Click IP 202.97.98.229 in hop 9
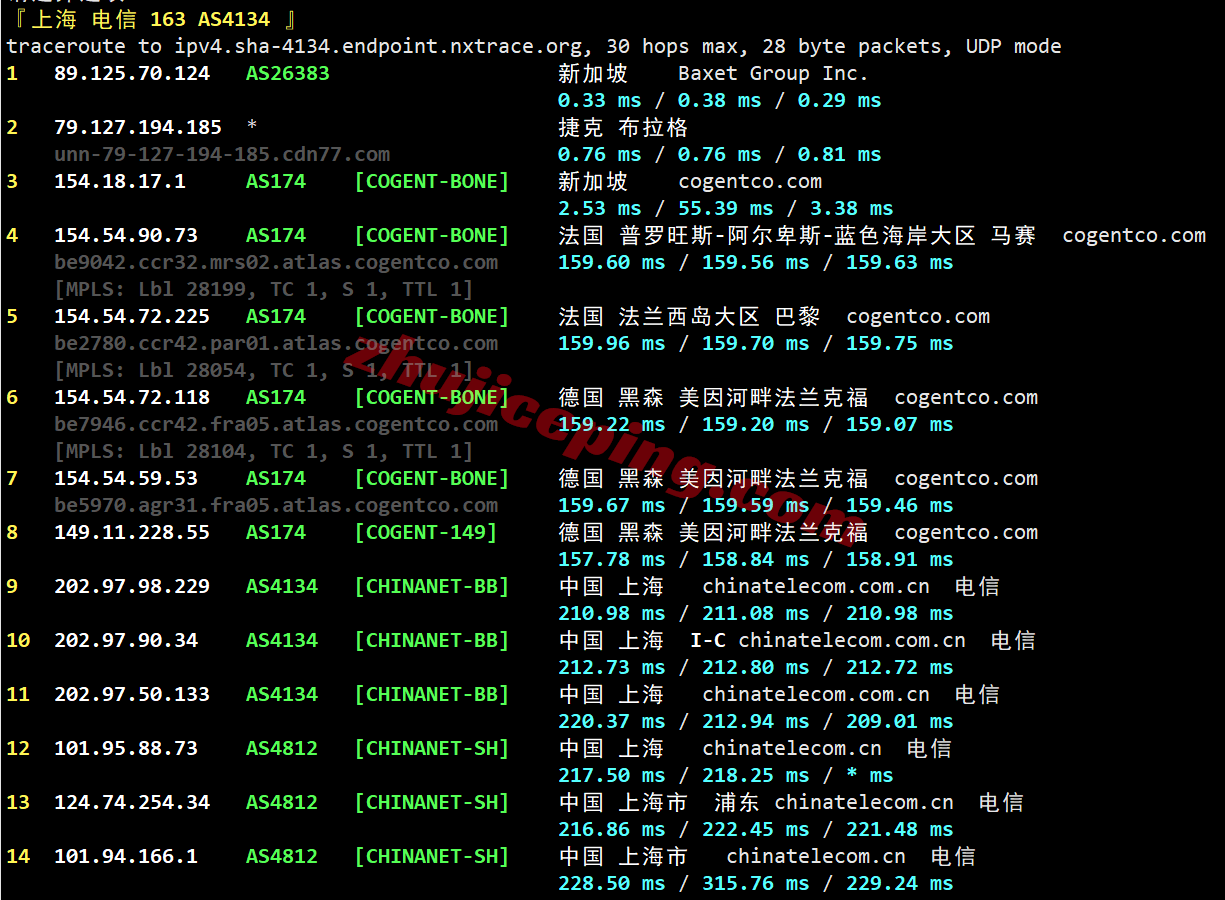Screen dimensions: 1225x900 [132, 586]
